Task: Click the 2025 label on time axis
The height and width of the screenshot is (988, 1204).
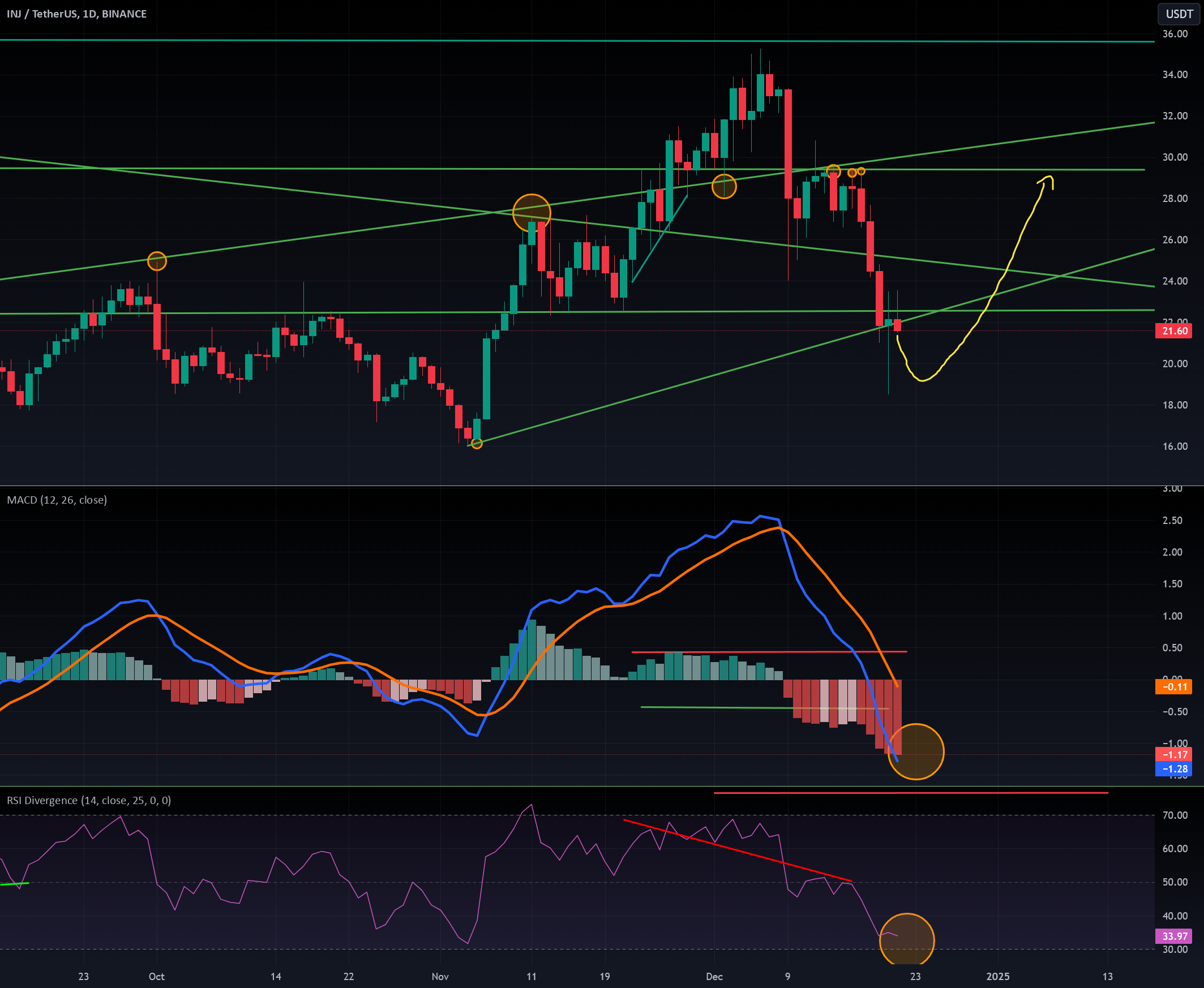Action: coord(998,977)
